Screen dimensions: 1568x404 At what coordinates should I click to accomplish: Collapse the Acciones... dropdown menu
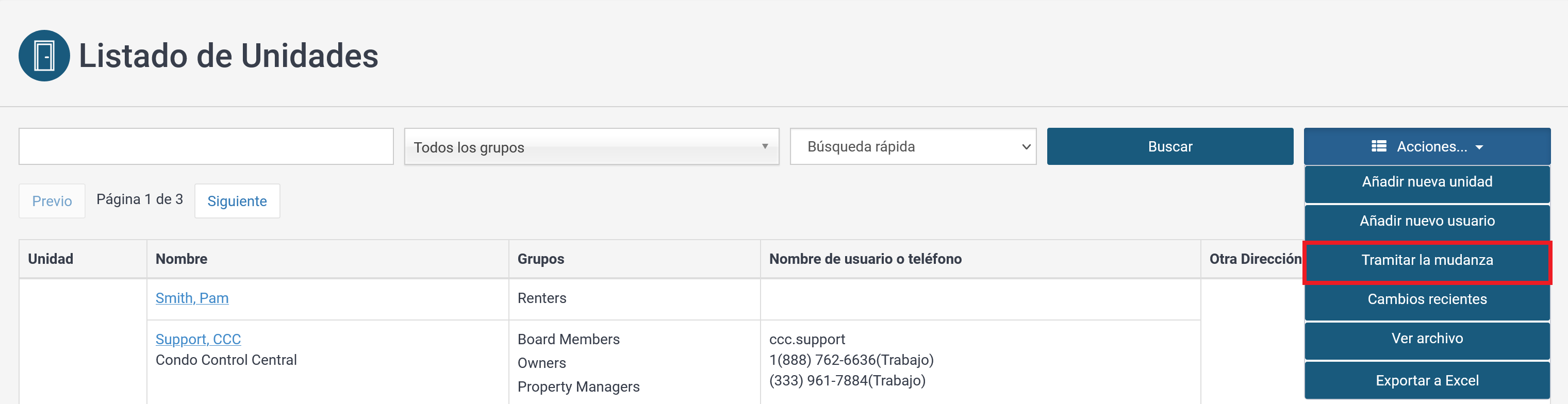1427,146
